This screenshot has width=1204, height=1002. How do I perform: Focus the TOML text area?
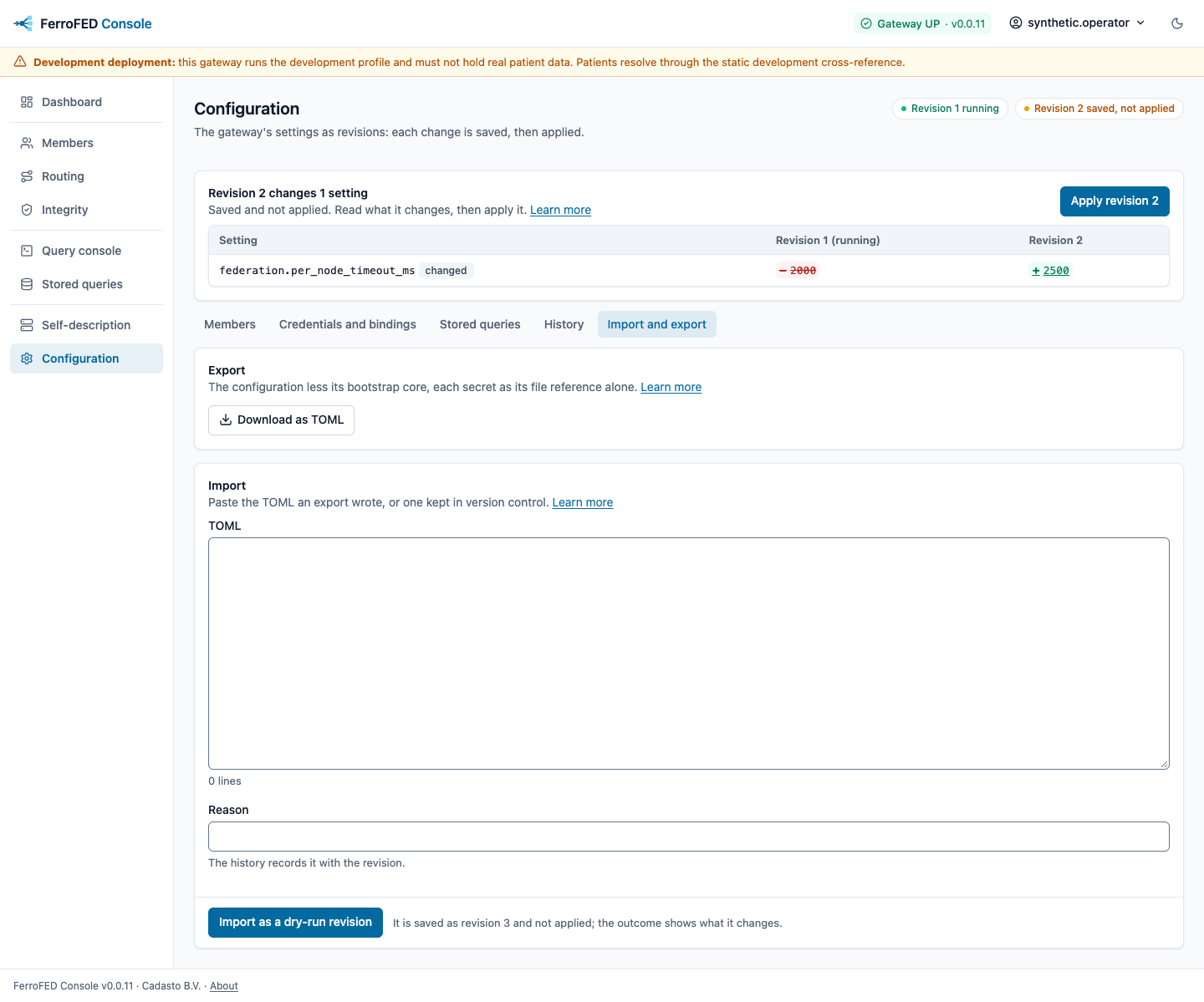point(689,654)
